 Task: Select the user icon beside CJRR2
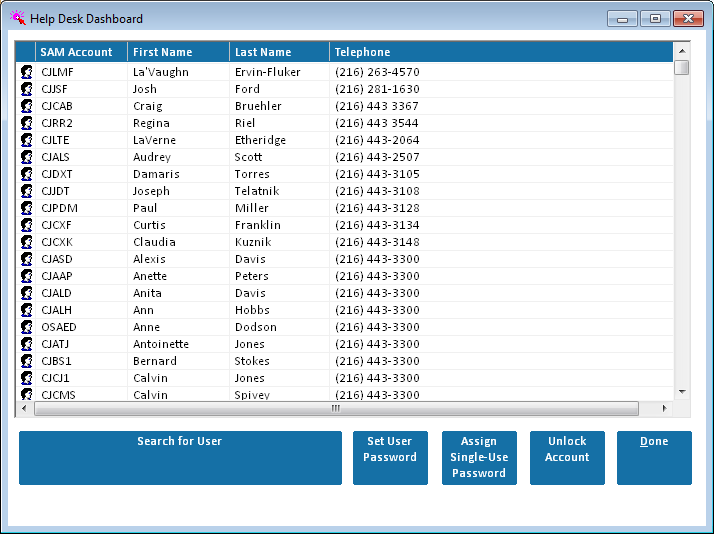click(x=26, y=123)
